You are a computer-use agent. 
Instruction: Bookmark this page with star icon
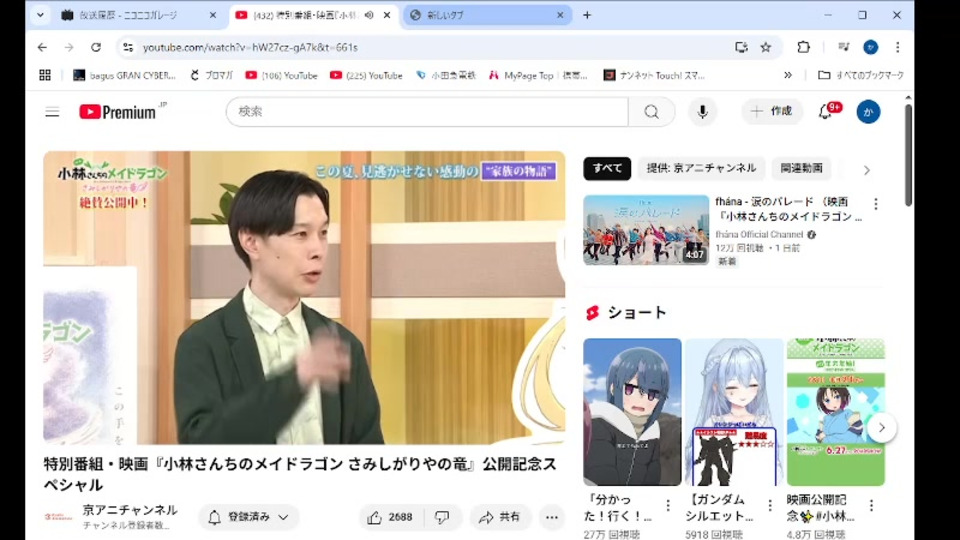pyautogui.click(x=765, y=47)
